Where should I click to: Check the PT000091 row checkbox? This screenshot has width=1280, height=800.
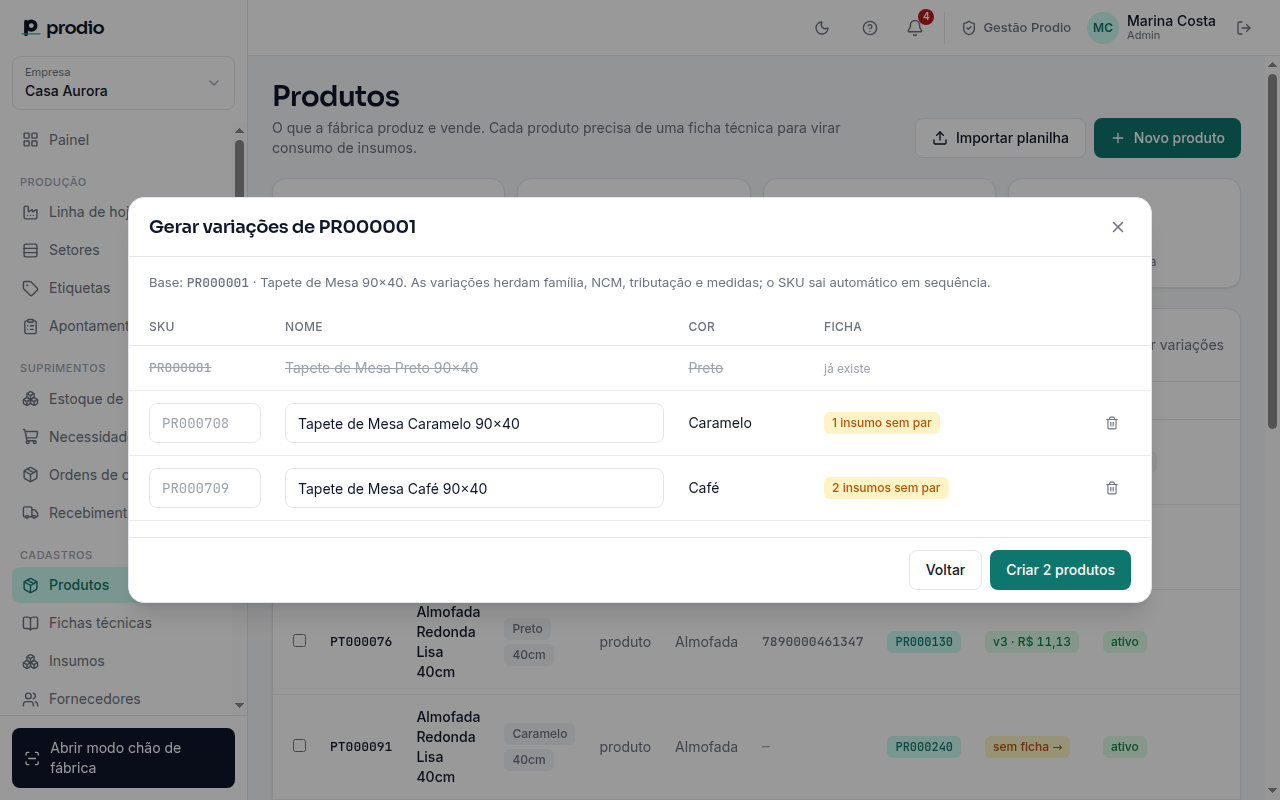[299, 746]
